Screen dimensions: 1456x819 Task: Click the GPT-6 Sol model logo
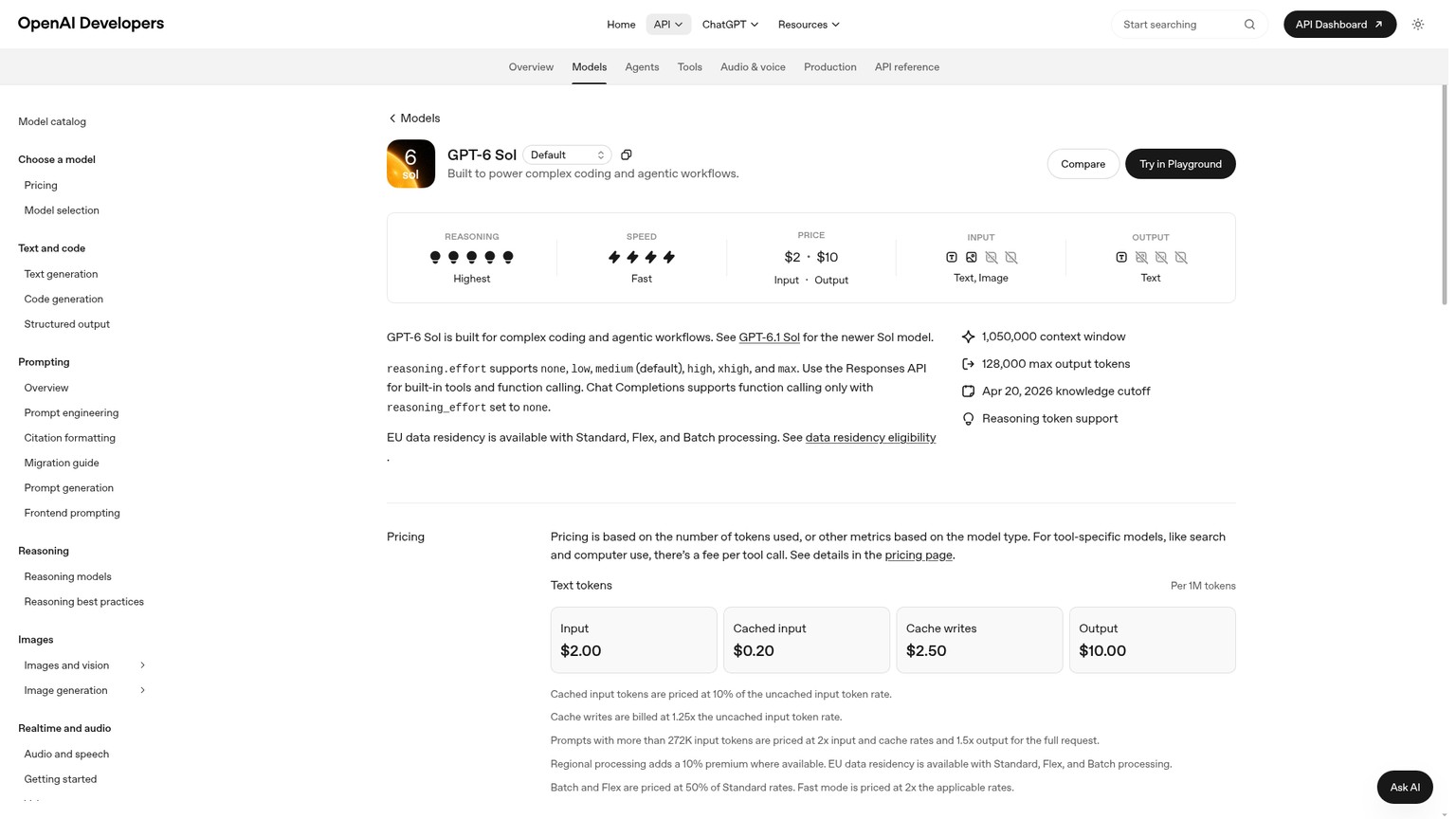410,164
